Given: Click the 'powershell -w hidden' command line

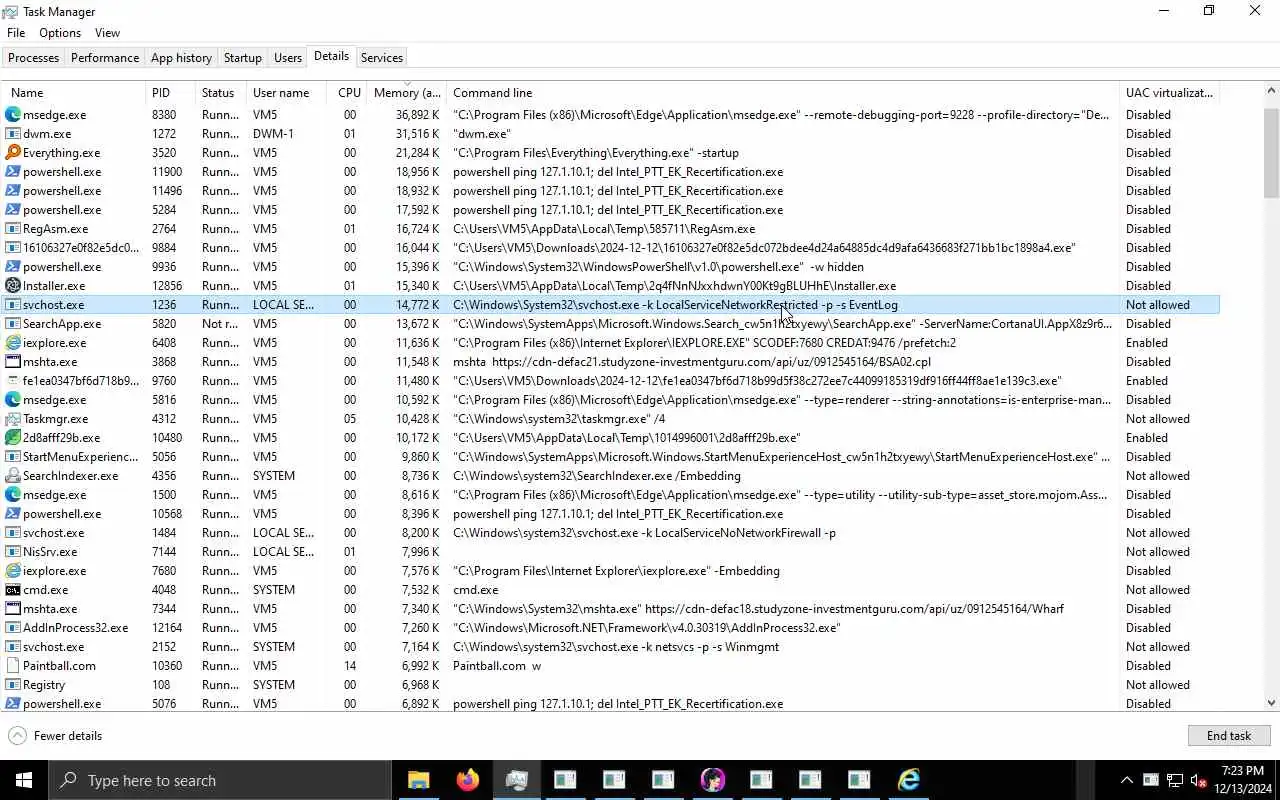Looking at the screenshot, I should point(658,267).
